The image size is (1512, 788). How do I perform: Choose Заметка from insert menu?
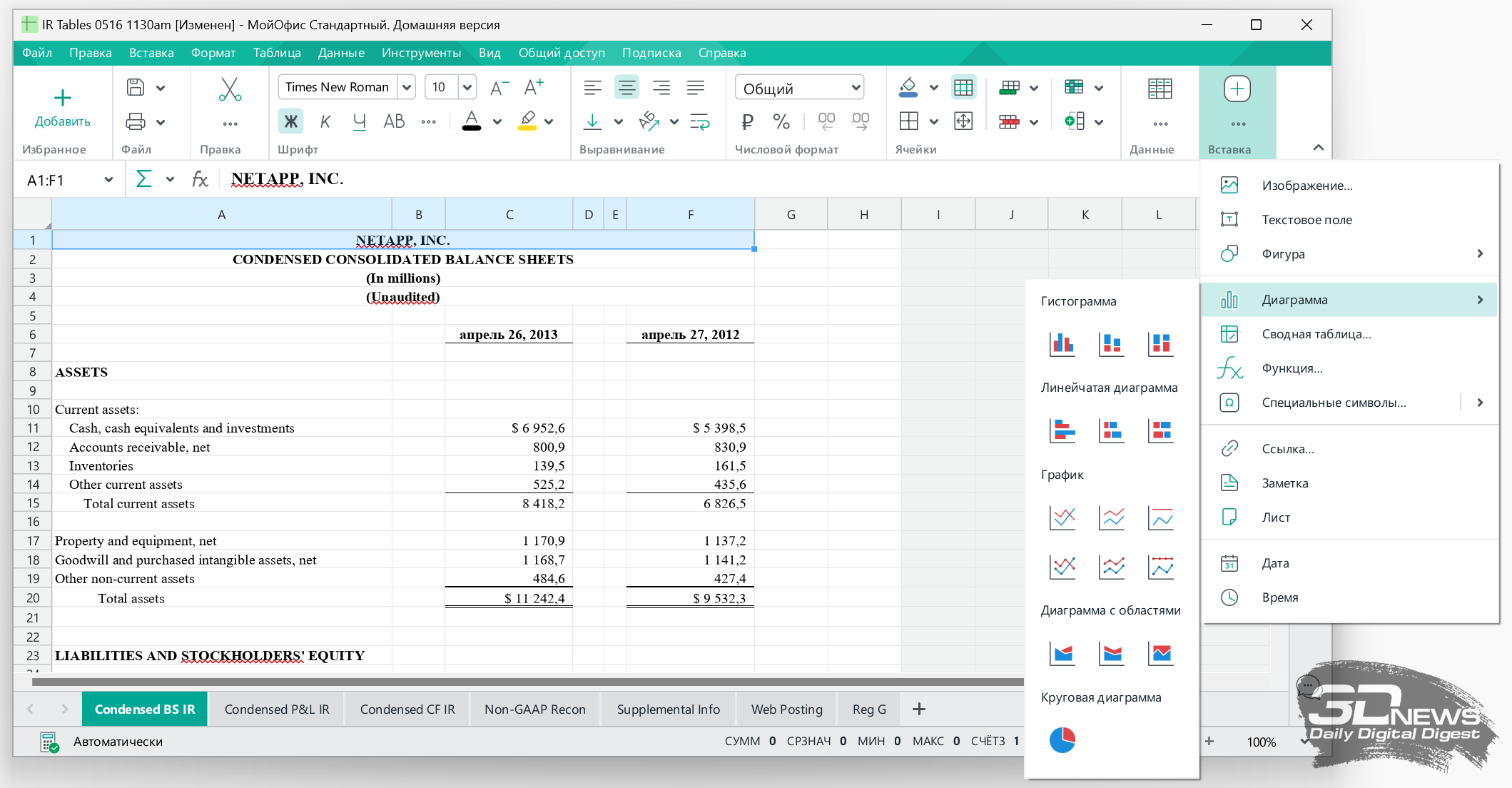[x=1349, y=483]
